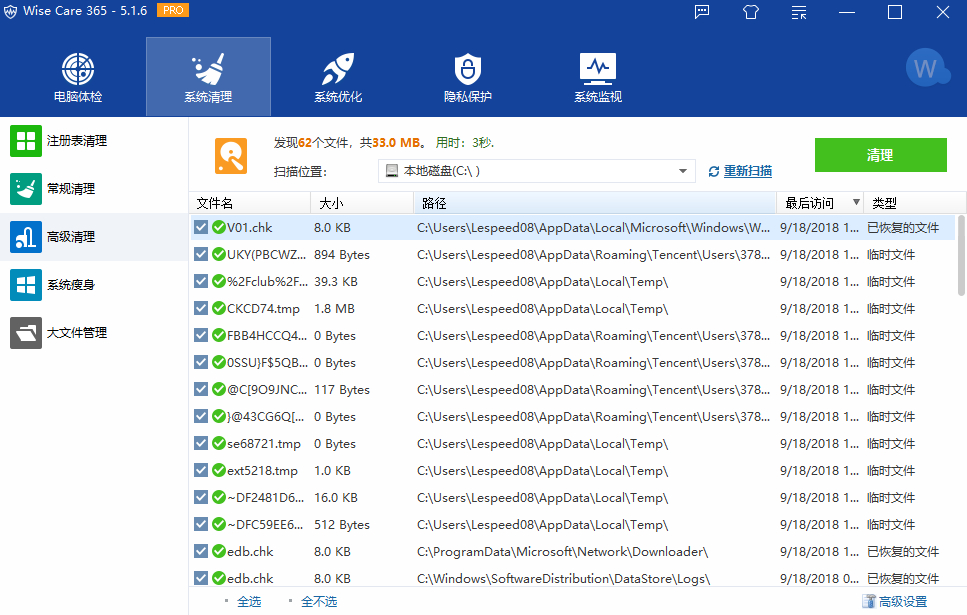Click the Wise Care 365 logo icon
Viewport: 967px width, 615px height.
coord(10,12)
